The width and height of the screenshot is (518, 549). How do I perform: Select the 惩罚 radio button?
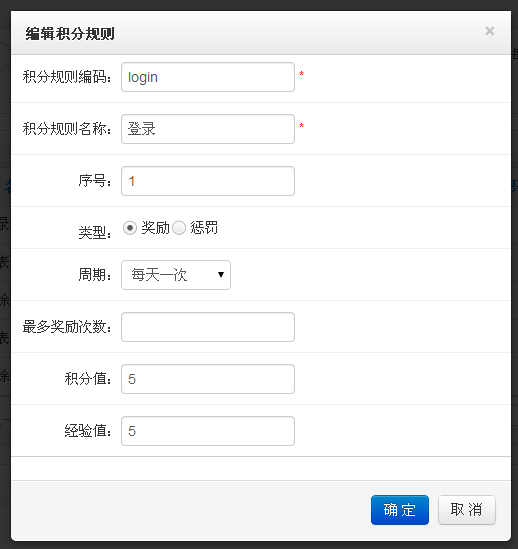click(x=179, y=228)
